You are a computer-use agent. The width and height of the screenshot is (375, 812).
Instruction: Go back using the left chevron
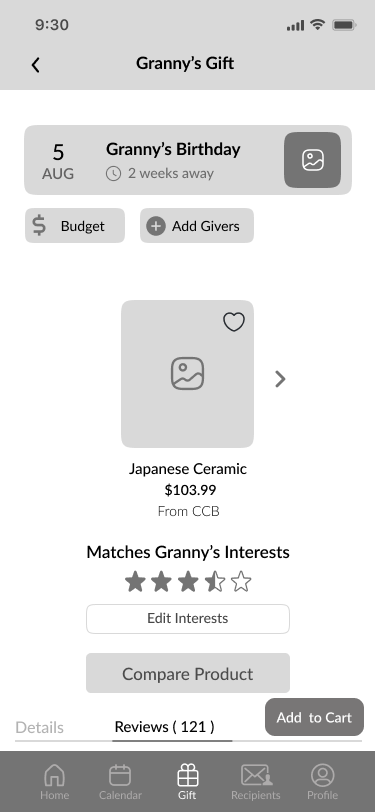(x=35, y=65)
